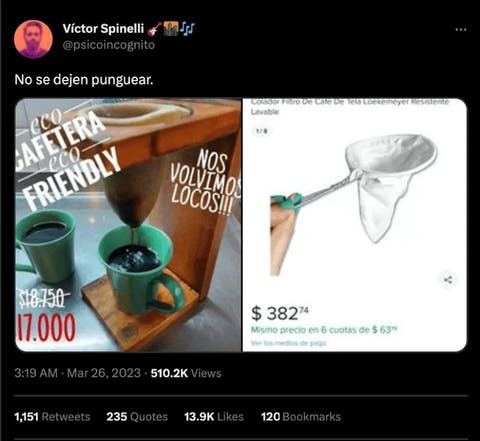
Task: Open the Víctor Spinelli display name
Action: pyautogui.click(x=103, y=29)
